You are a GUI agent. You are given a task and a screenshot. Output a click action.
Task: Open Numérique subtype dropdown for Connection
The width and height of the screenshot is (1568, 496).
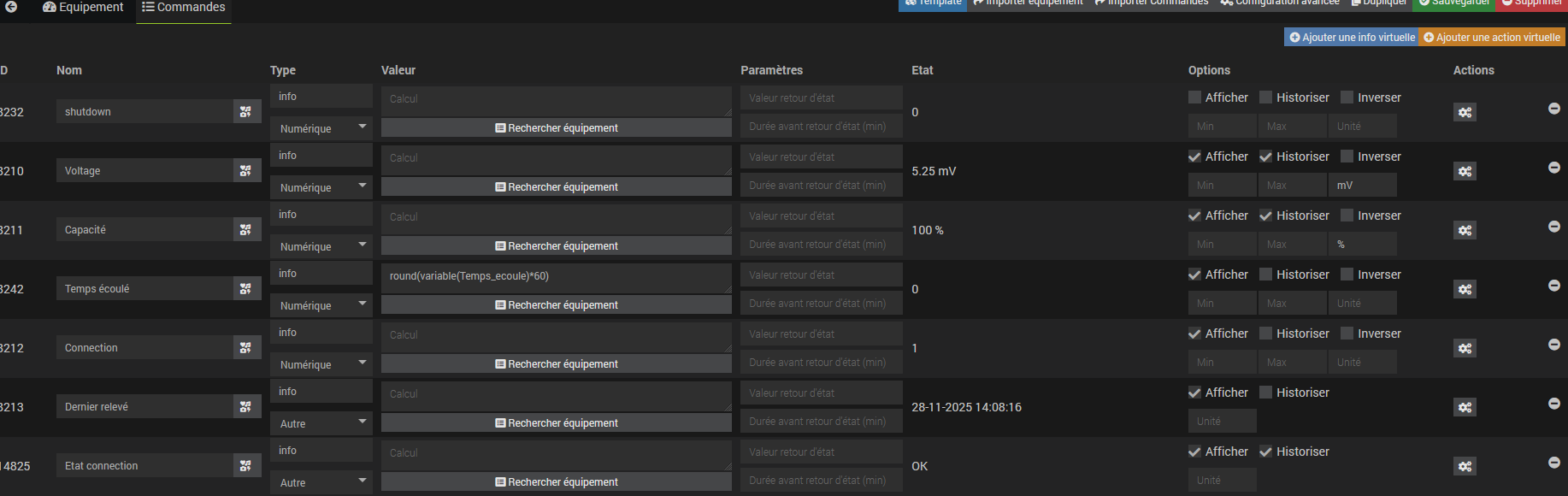coord(321,364)
